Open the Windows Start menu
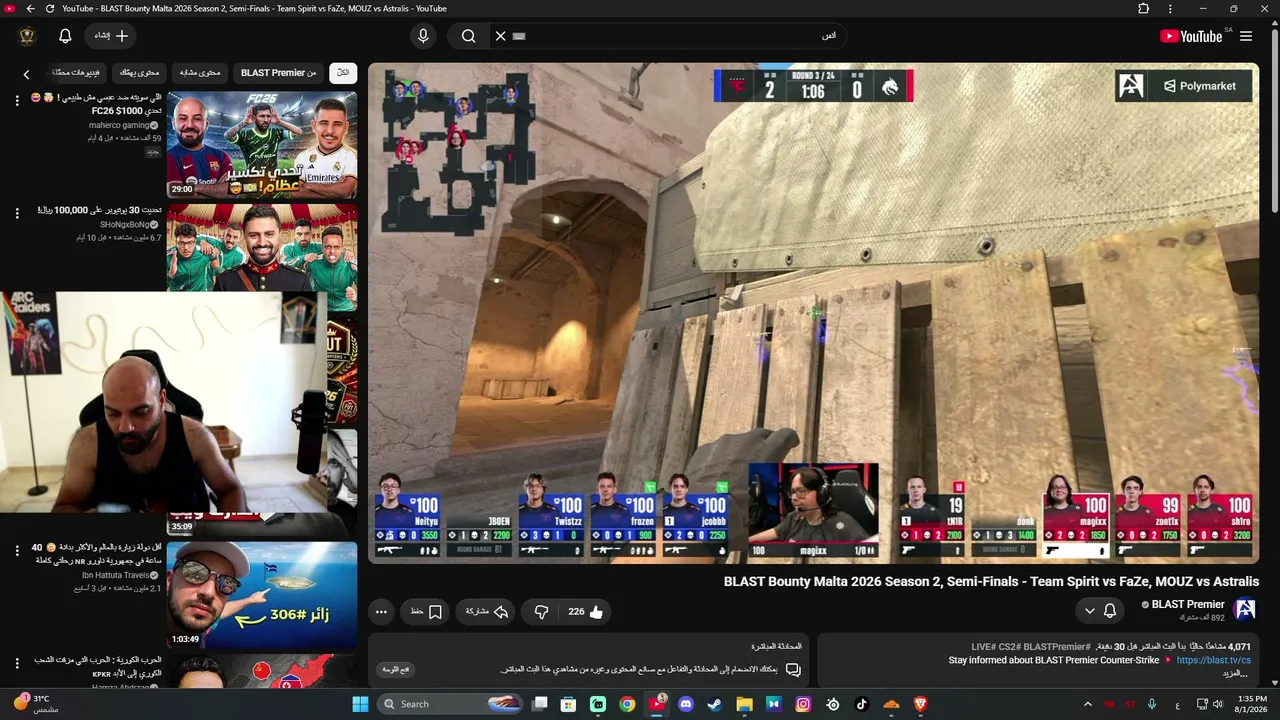1280x720 pixels. (360, 704)
